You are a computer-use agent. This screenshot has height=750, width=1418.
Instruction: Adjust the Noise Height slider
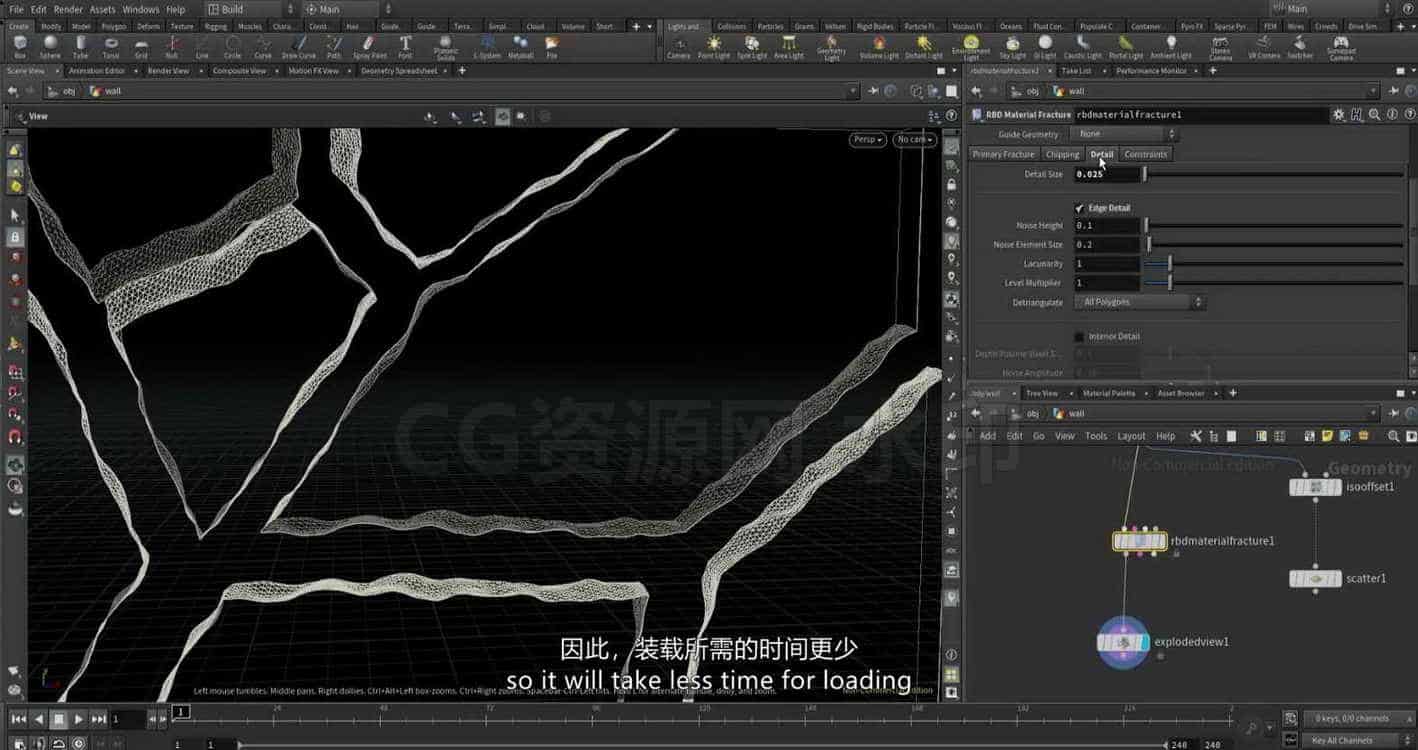(x=1275, y=226)
